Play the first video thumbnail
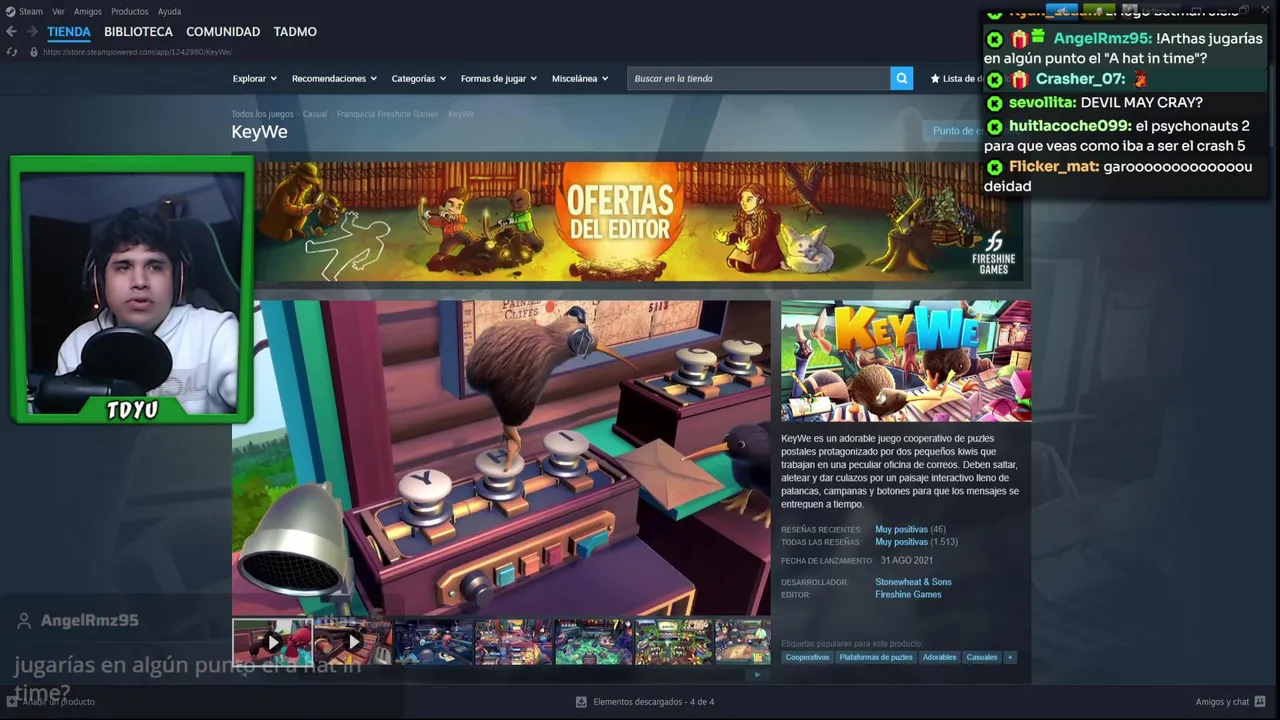The width and height of the screenshot is (1280, 720). click(272, 642)
